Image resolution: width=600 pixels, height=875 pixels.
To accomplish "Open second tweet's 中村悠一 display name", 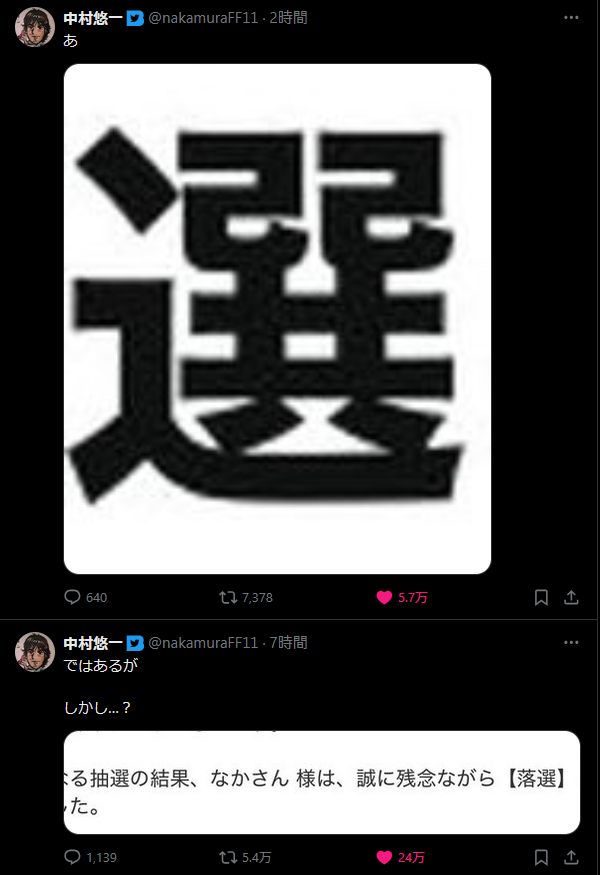I will tap(93, 643).
